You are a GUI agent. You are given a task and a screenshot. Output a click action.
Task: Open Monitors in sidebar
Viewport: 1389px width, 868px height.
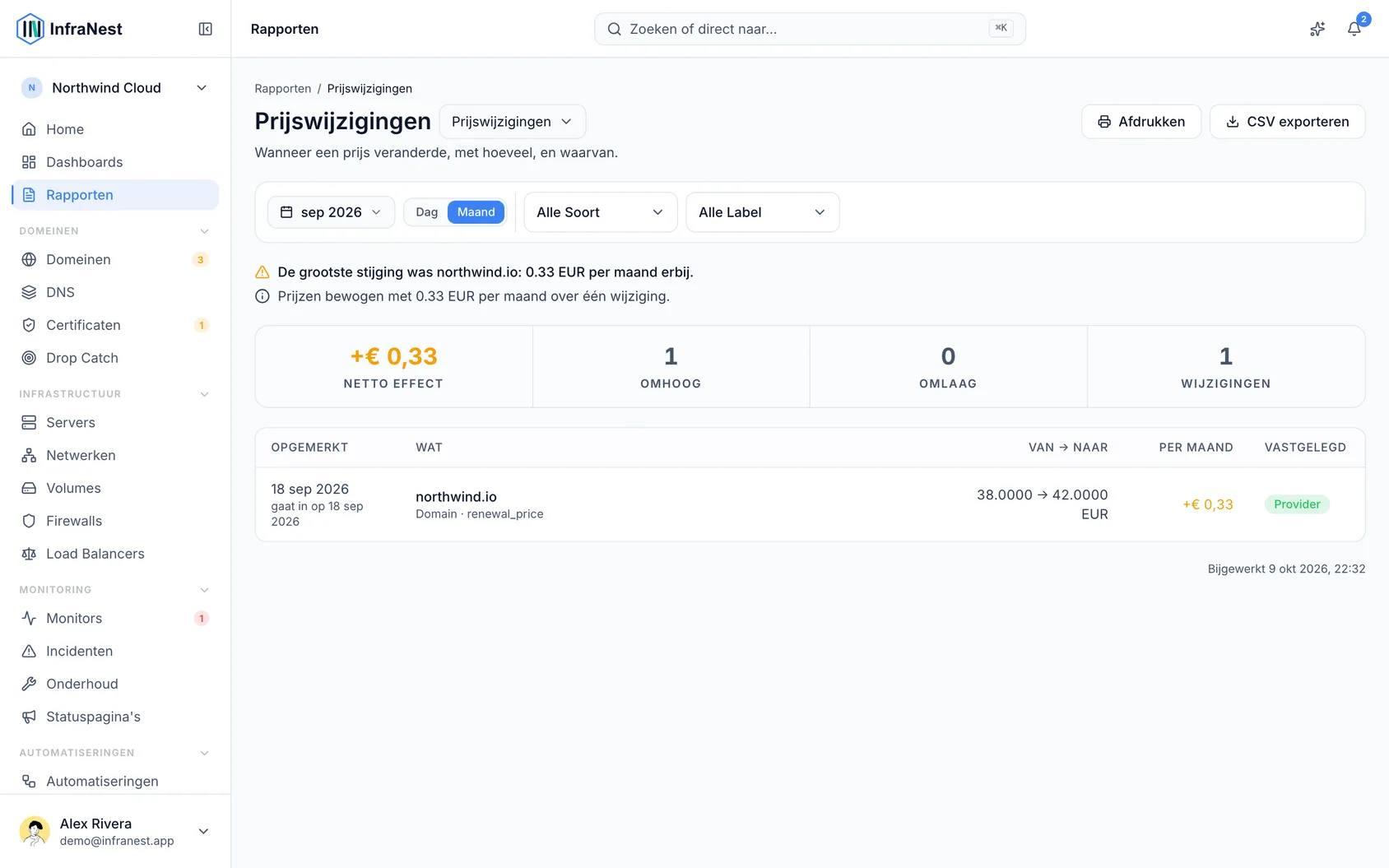(115, 618)
